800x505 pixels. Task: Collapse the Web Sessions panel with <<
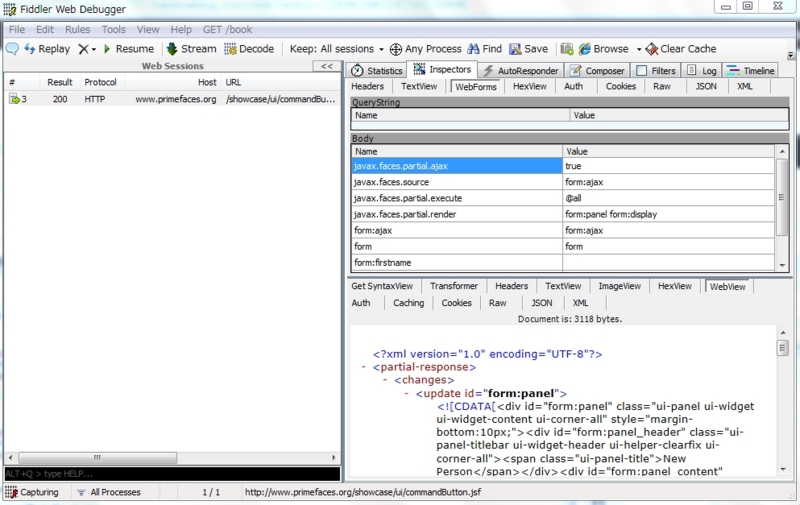pos(327,66)
